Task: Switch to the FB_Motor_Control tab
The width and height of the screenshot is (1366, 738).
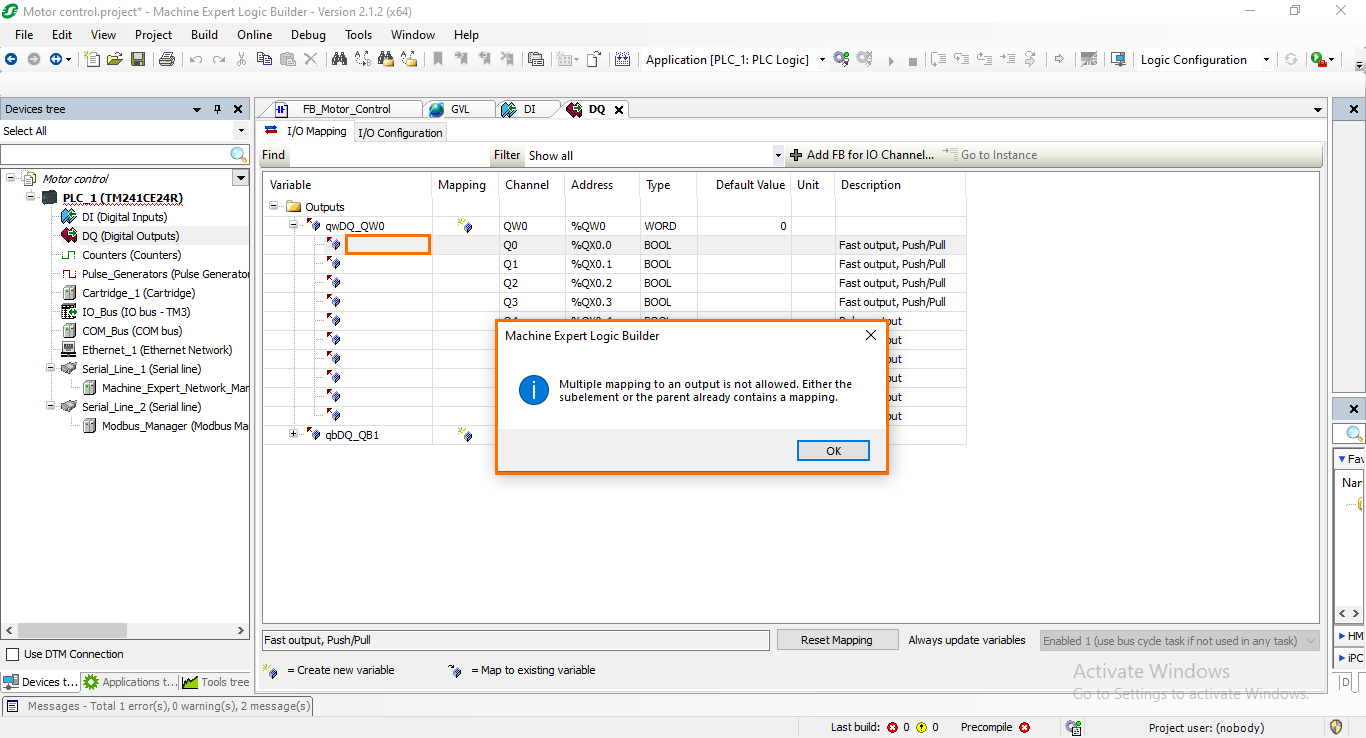Action: [x=349, y=109]
